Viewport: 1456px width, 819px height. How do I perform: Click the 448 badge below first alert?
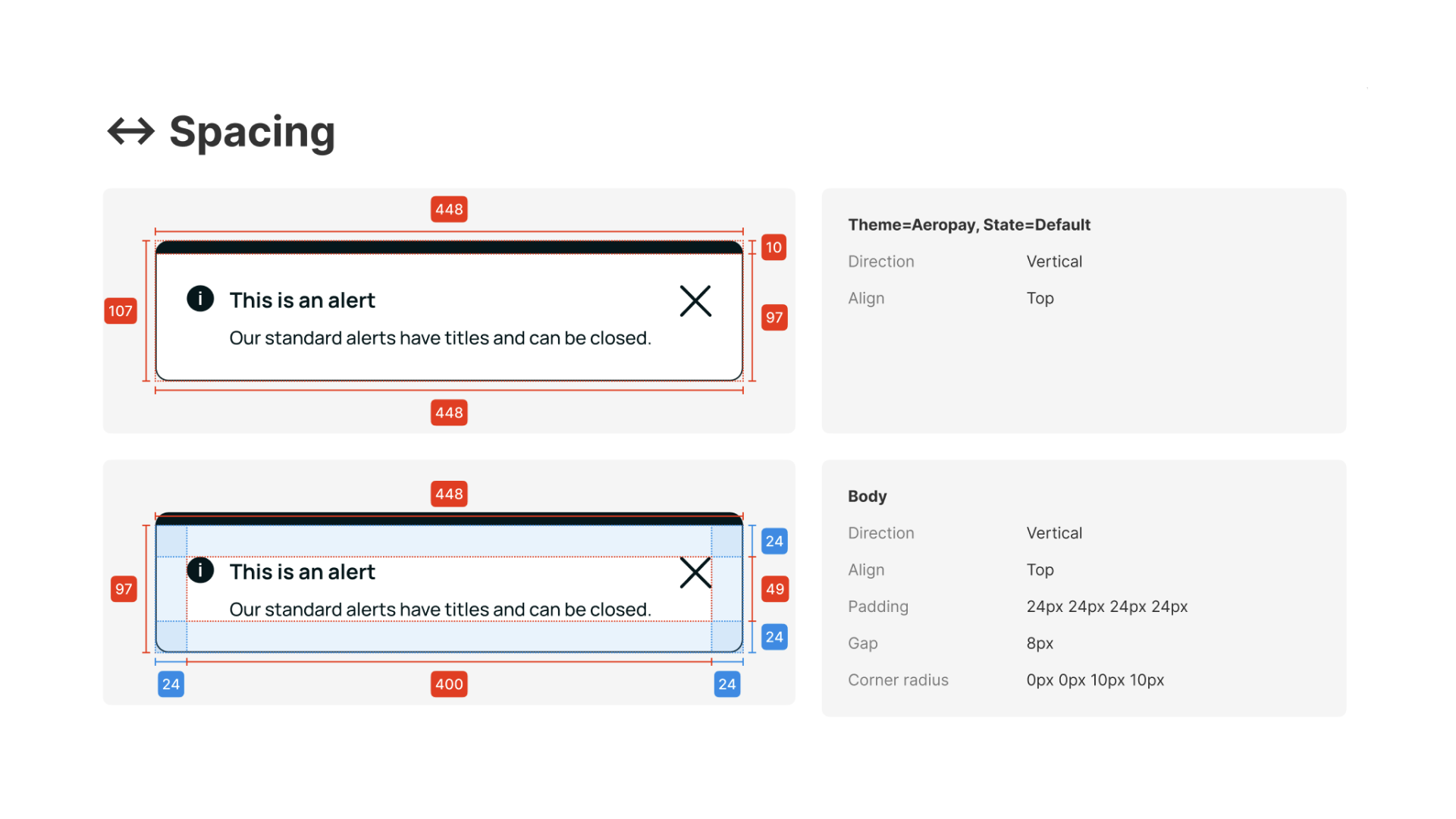click(x=449, y=413)
